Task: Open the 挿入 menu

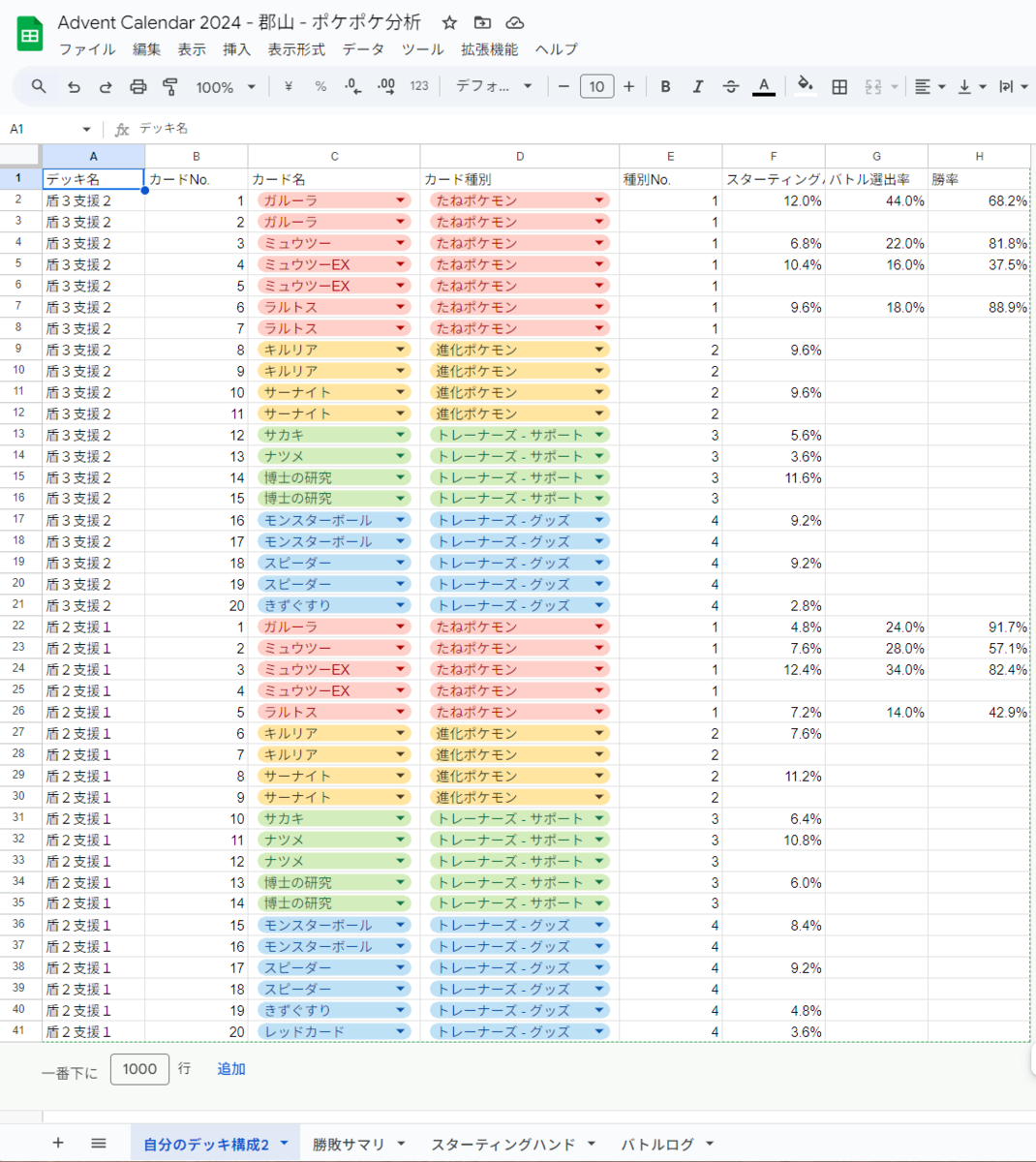Action: point(236,49)
